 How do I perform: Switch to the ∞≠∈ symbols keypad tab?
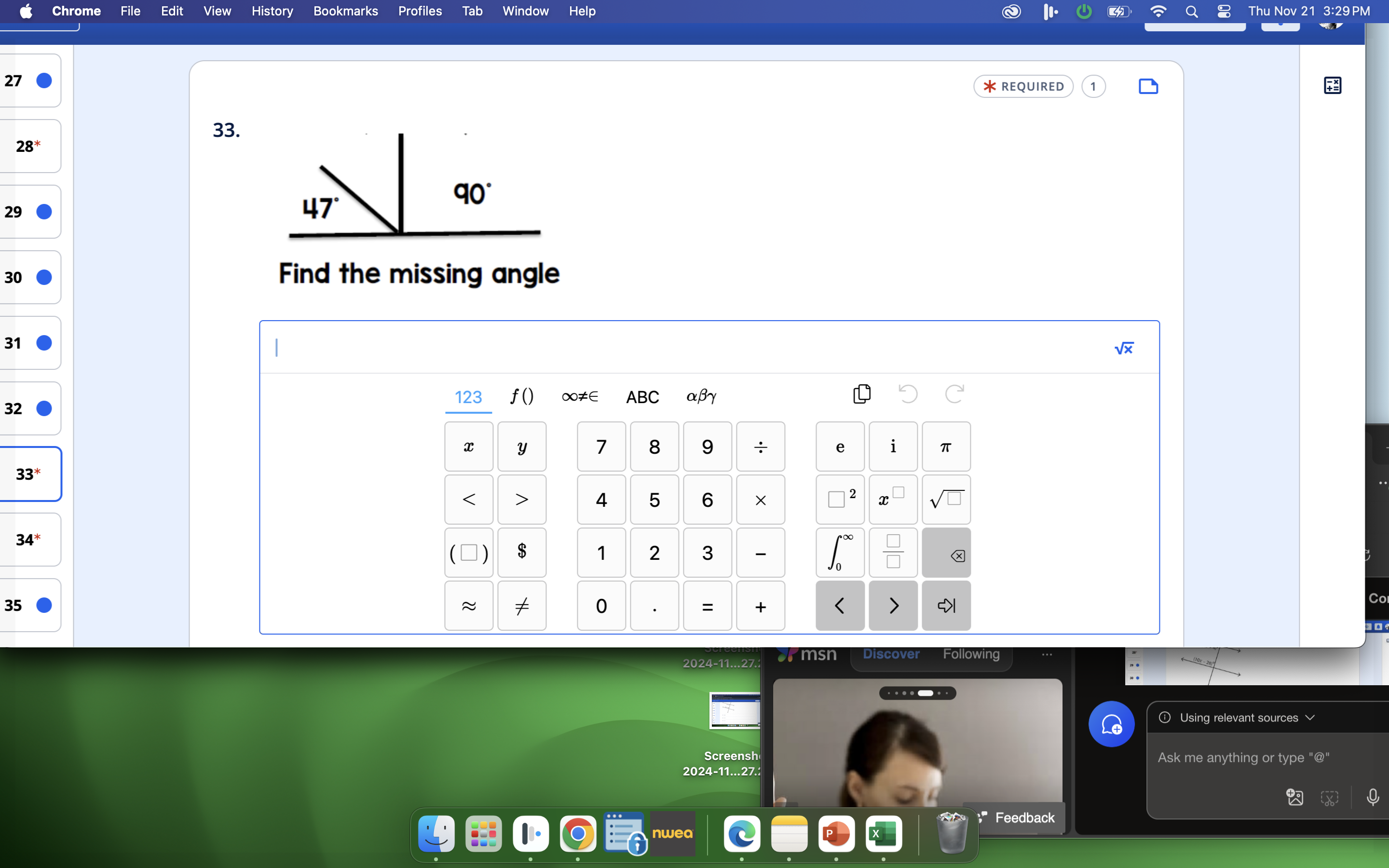[580, 397]
